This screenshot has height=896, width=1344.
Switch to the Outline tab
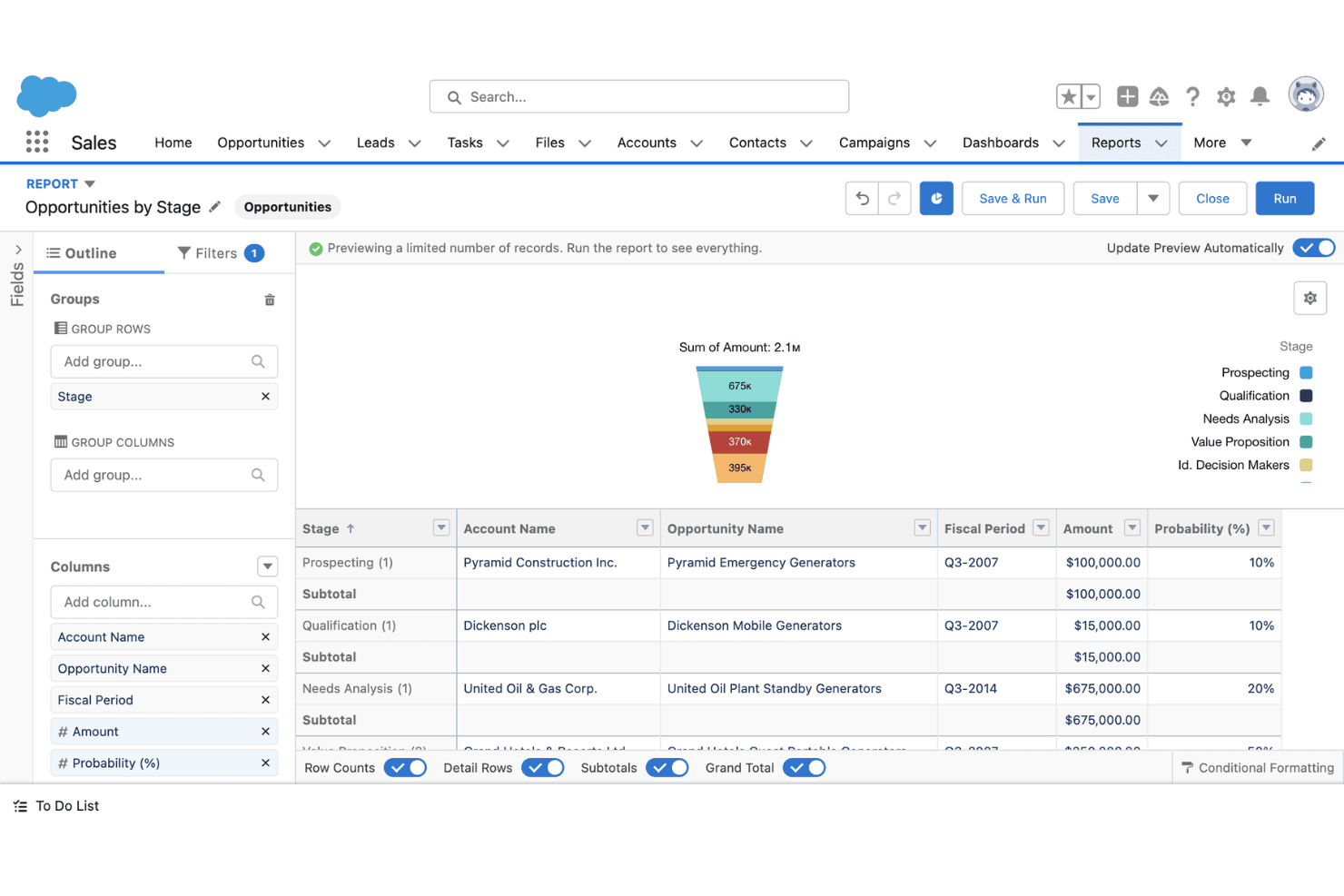tap(82, 253)
